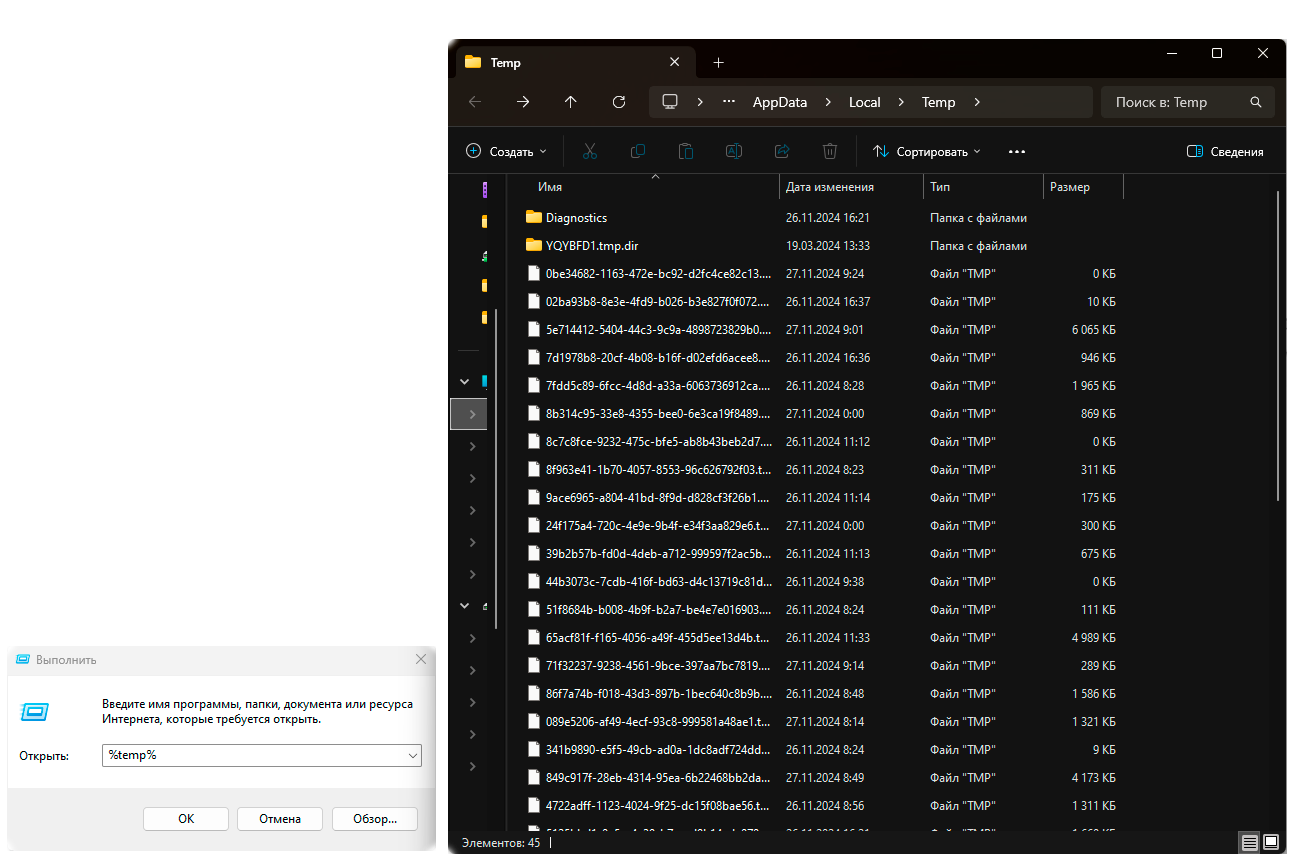Expand the chevron after Local breadcrumb

tap(901, 102)
